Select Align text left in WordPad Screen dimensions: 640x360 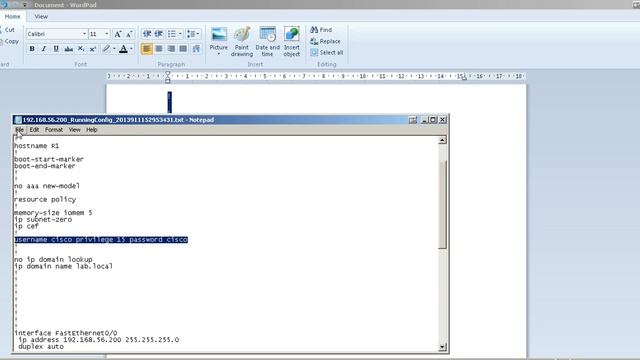pyautogui.click(x=147, y=49)
